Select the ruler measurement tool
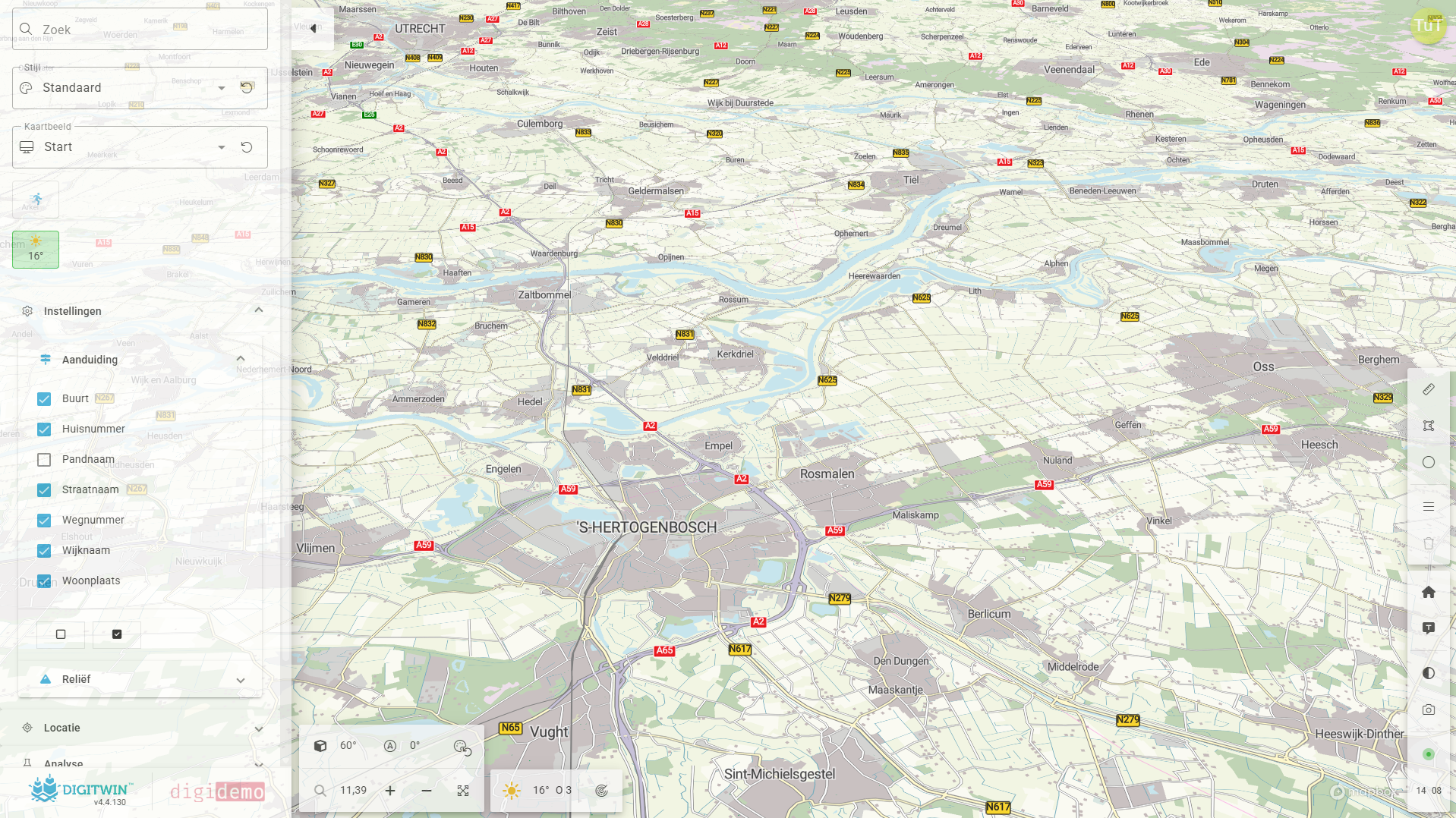 tap(1429, 389)
